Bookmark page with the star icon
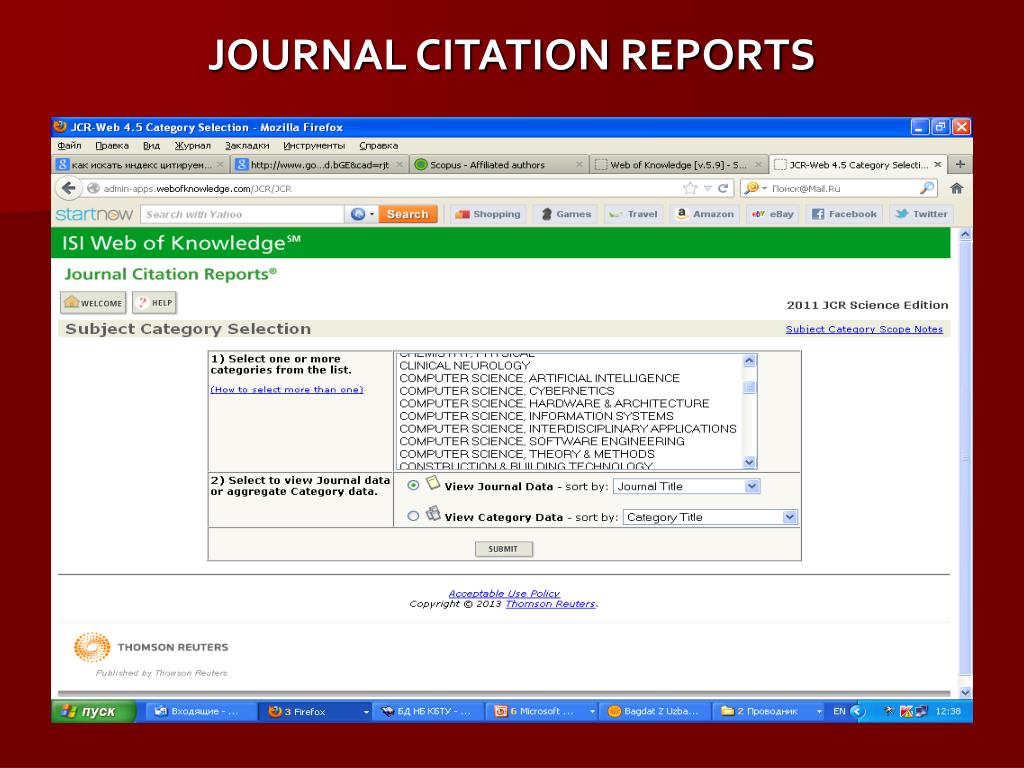This screenshot has width=1024, height=768. pos(690,188)
